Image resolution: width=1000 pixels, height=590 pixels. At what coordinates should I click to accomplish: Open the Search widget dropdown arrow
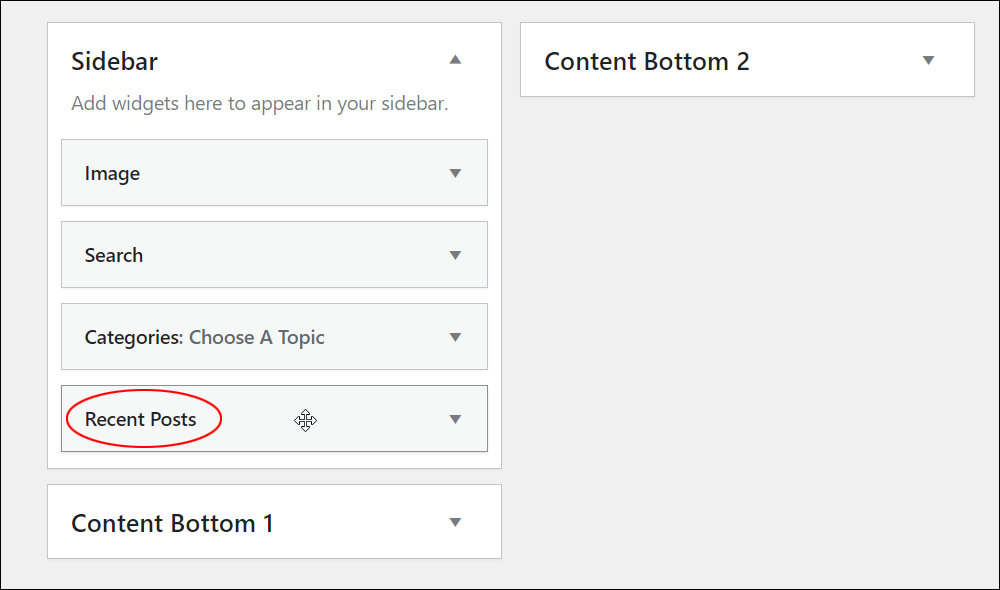pos(455,255)
